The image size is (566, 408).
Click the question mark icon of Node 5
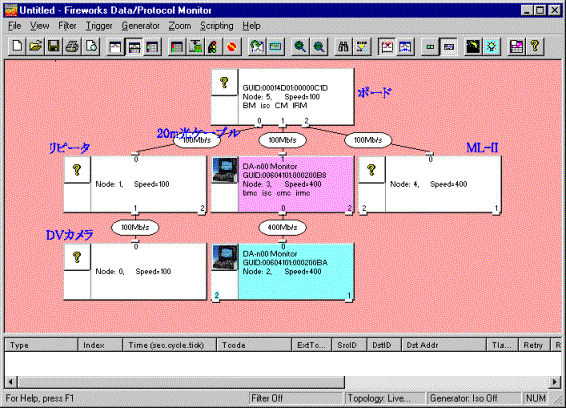[x=224, y=82]
